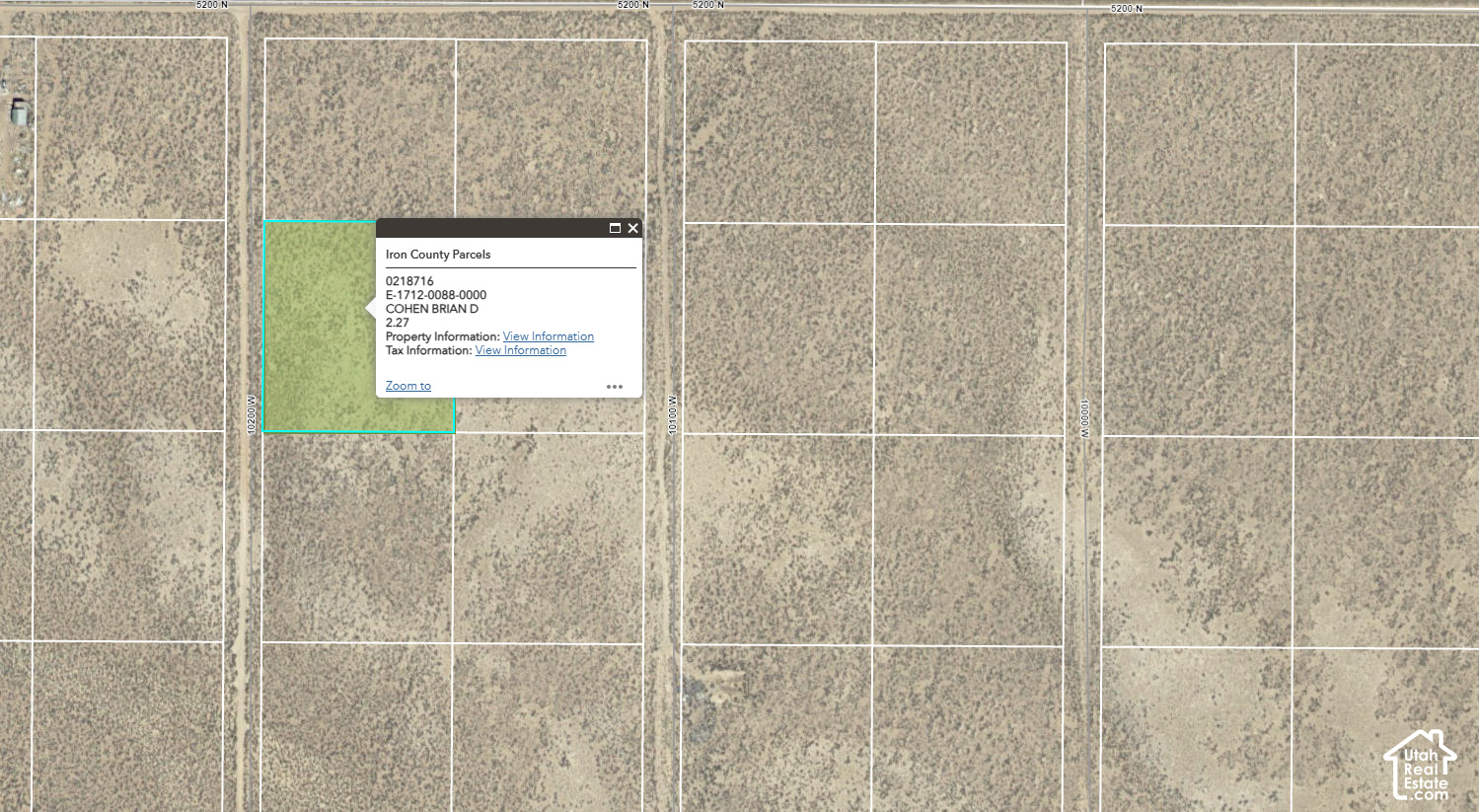Click the Zoom to link
Image resolution: width=1479 pixels, height=812 pixels.
(408, 386)
